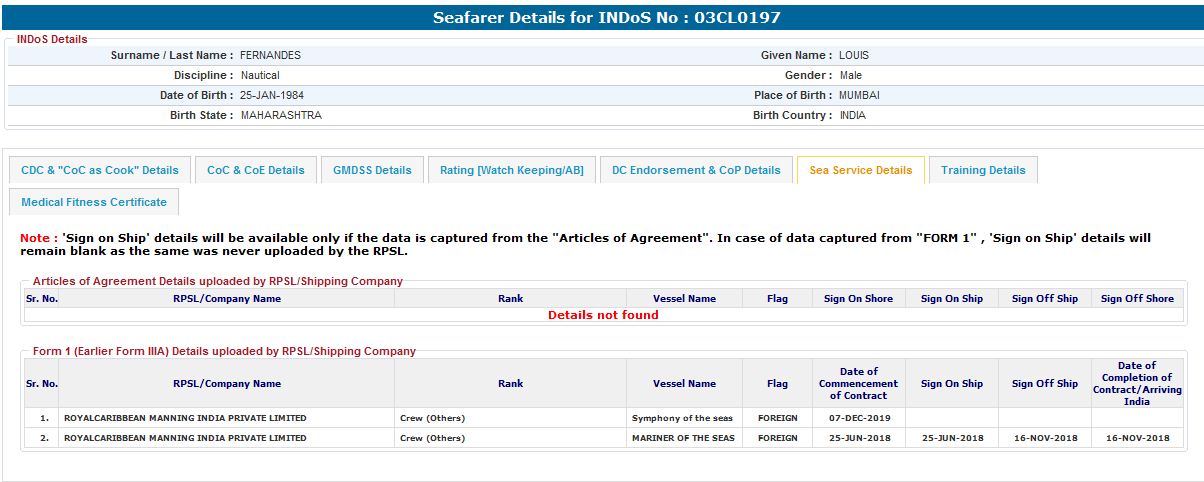Viewport: 1204px width, 482px height.
Task: Click date of birth 25-JAN-1984
Action: [272, 95]
